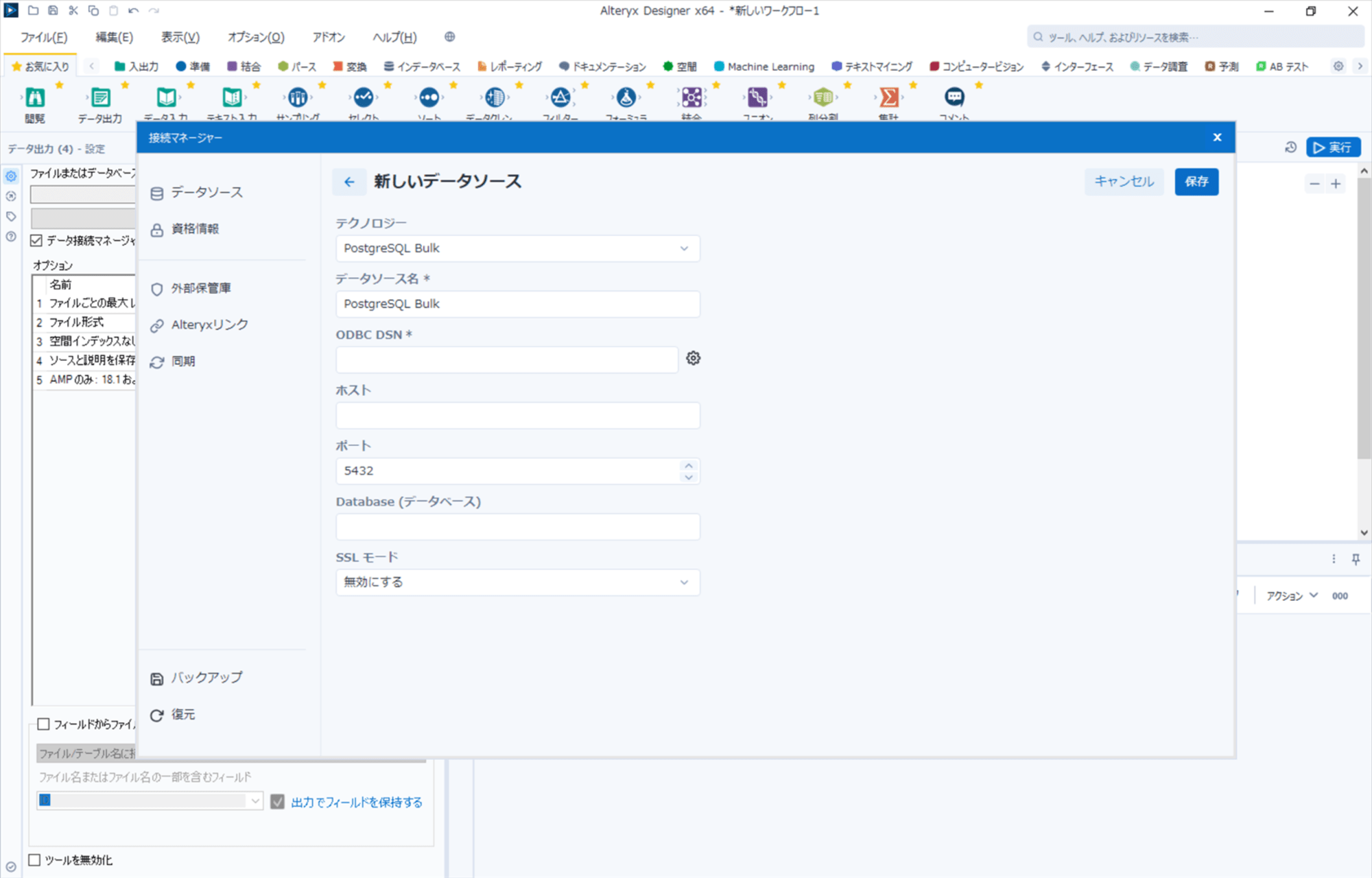This screenshot has width=1372, height=878.
Task: Toggle フィールドからファイル checkbox
Action: click(43, 724)
